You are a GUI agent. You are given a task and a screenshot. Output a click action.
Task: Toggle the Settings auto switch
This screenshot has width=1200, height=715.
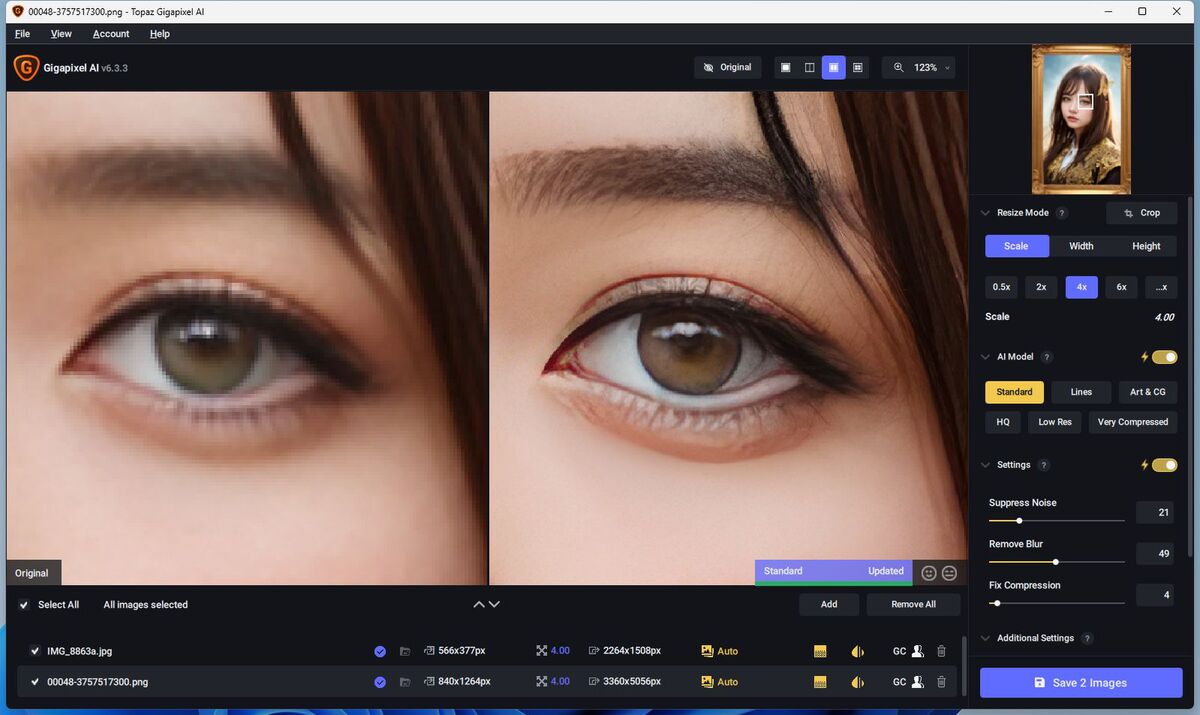coord(1164,465)
